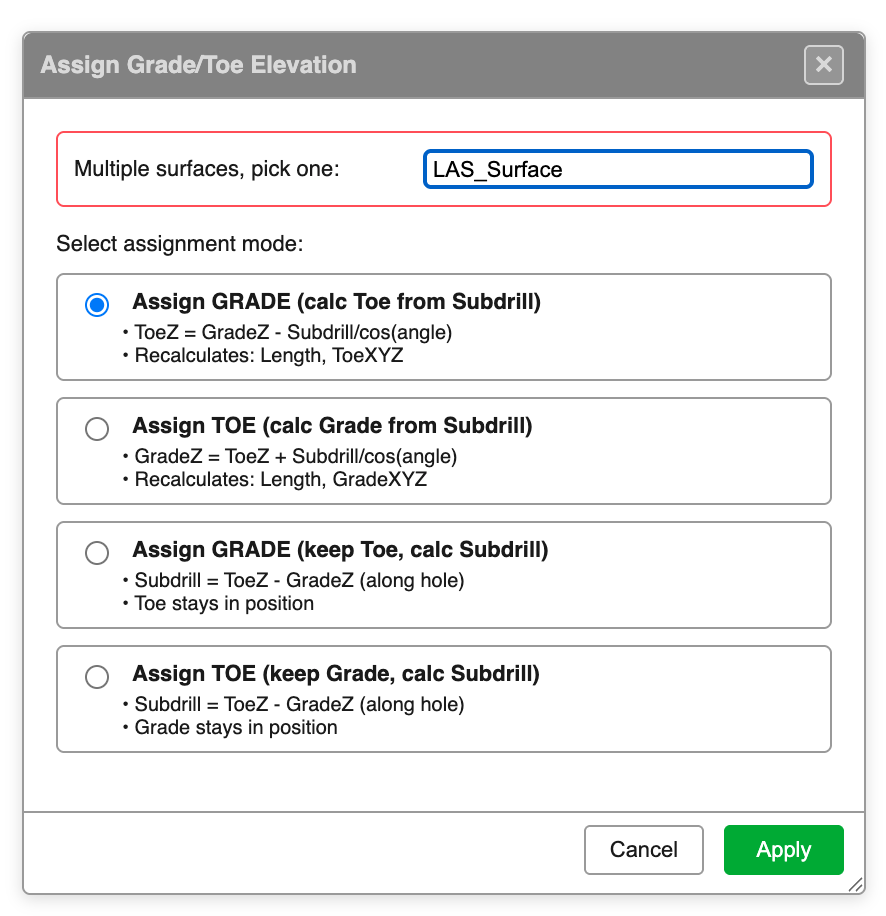Image resolution: width=886 pixels, height=916 pixels.
Task: Close the Assign Grade/Toe Elevation dialog
Action: pyautogui.click(x=823, y=65)
